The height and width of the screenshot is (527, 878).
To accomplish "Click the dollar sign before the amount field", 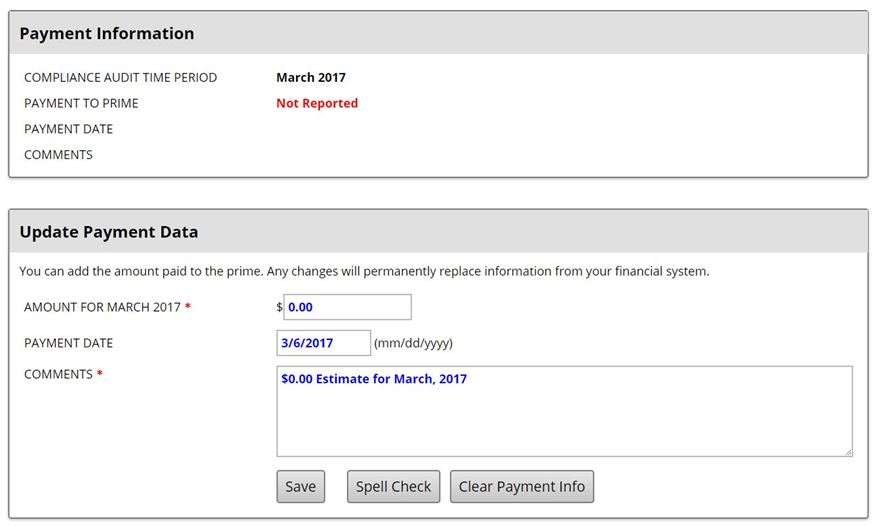I will click(x=279, y=307).
